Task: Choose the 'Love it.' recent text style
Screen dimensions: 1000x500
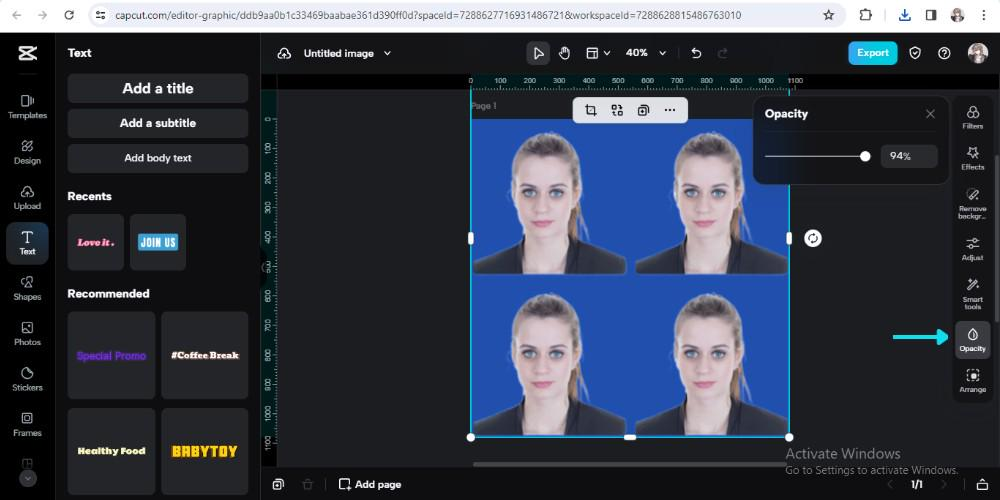Action: (96, 242)
